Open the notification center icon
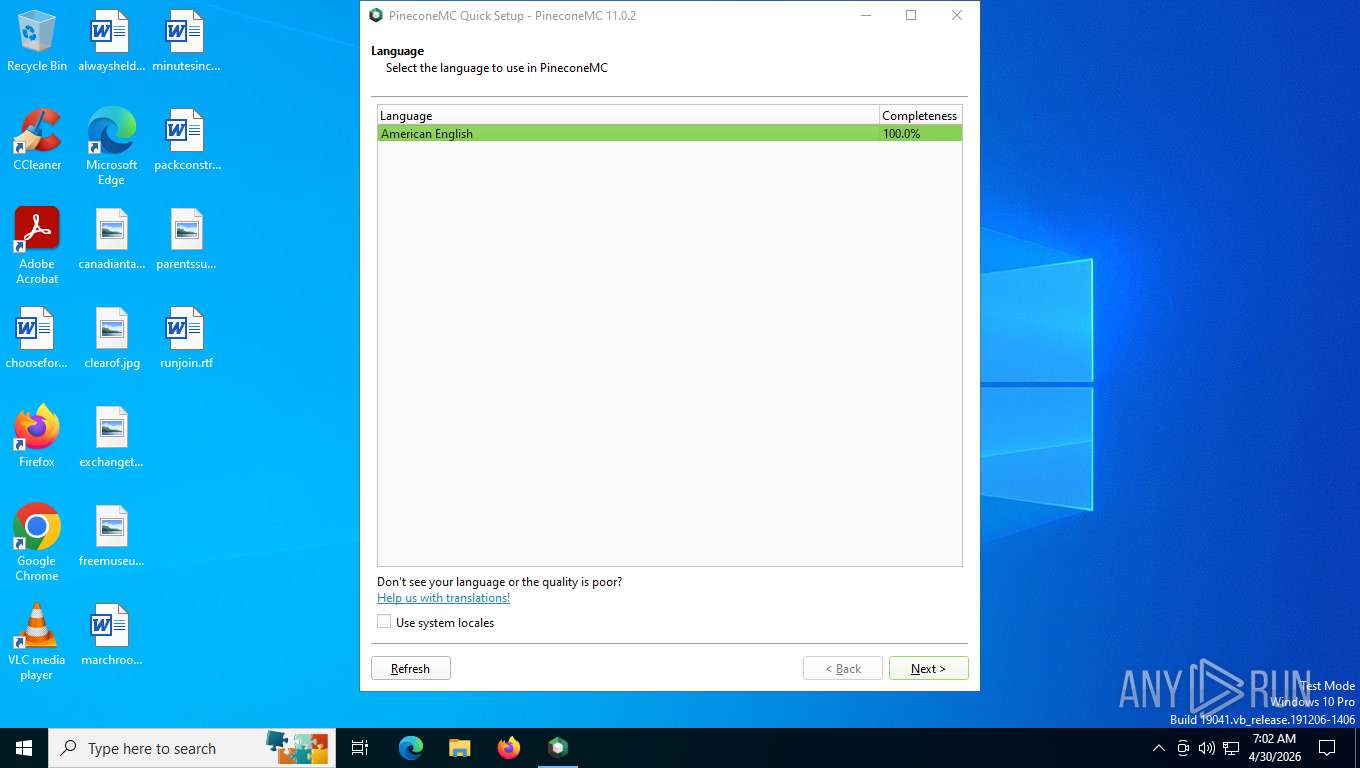Viewport: 1360px width, 768px height. (1327, 747)
